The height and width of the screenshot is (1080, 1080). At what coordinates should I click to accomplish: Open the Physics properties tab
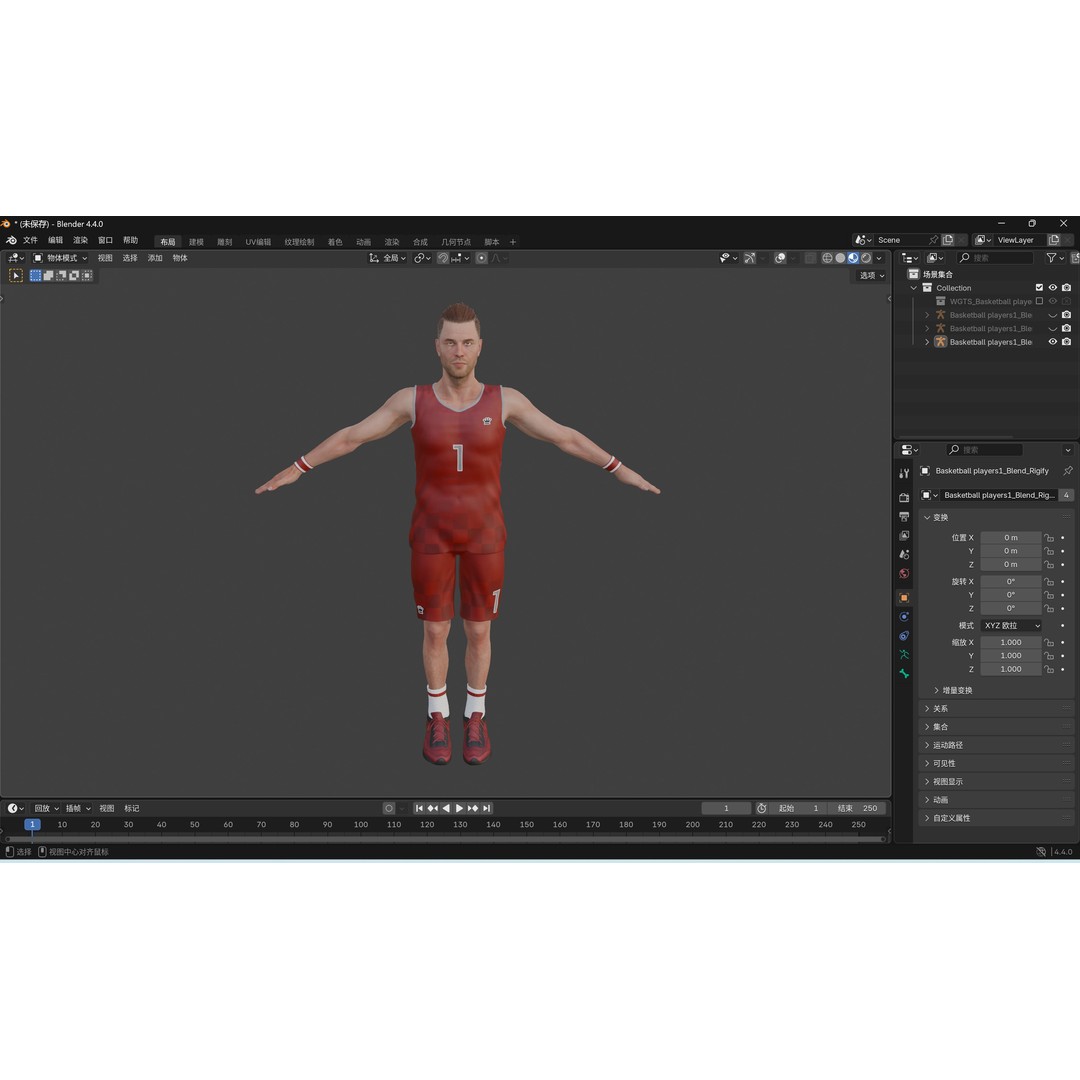coord(904,616)
